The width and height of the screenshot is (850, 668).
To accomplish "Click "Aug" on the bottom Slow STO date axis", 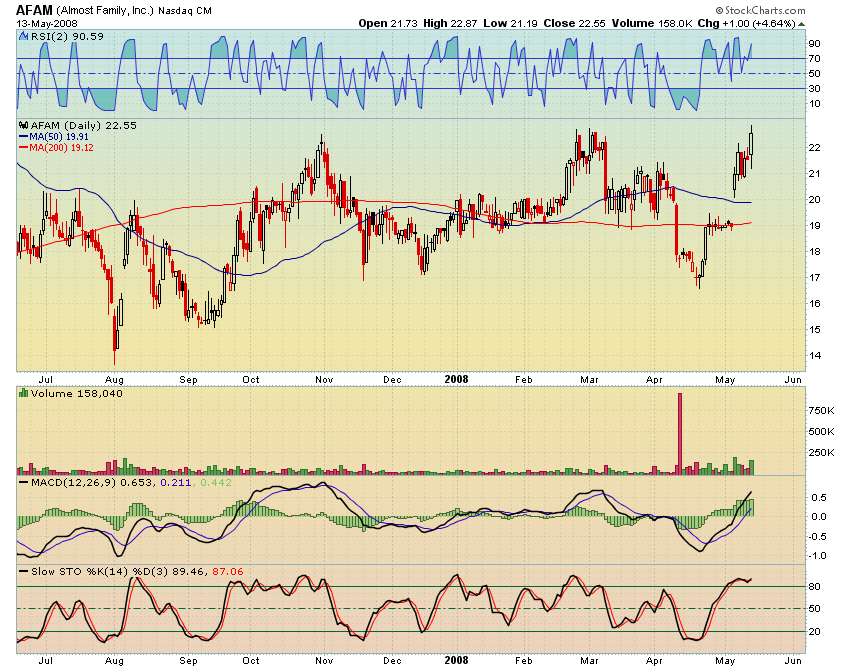I will pos(114,661).
